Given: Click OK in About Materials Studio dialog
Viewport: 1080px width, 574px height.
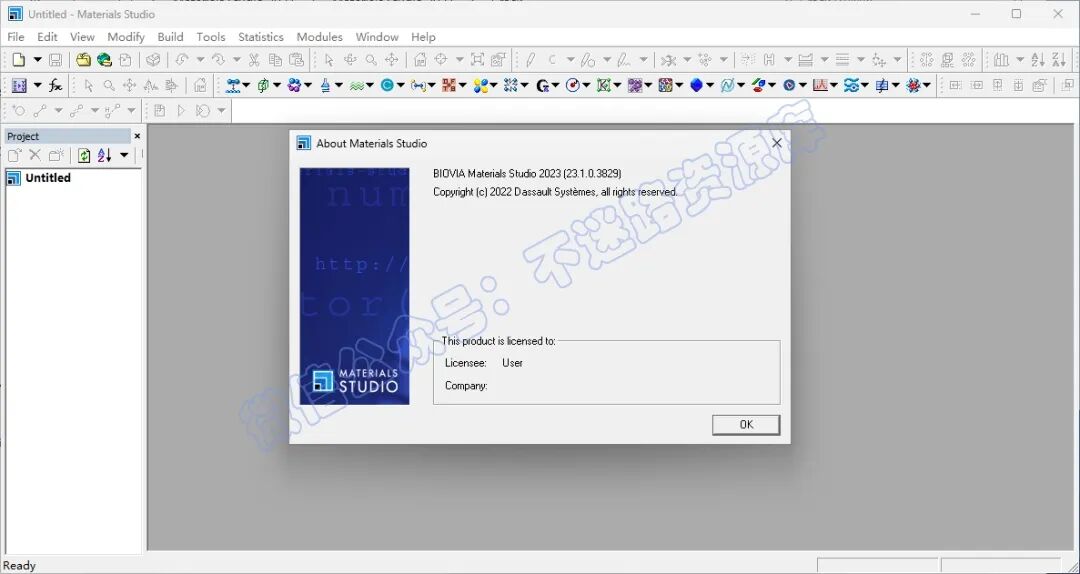Looking at the screenshot, I should (746, 424).
